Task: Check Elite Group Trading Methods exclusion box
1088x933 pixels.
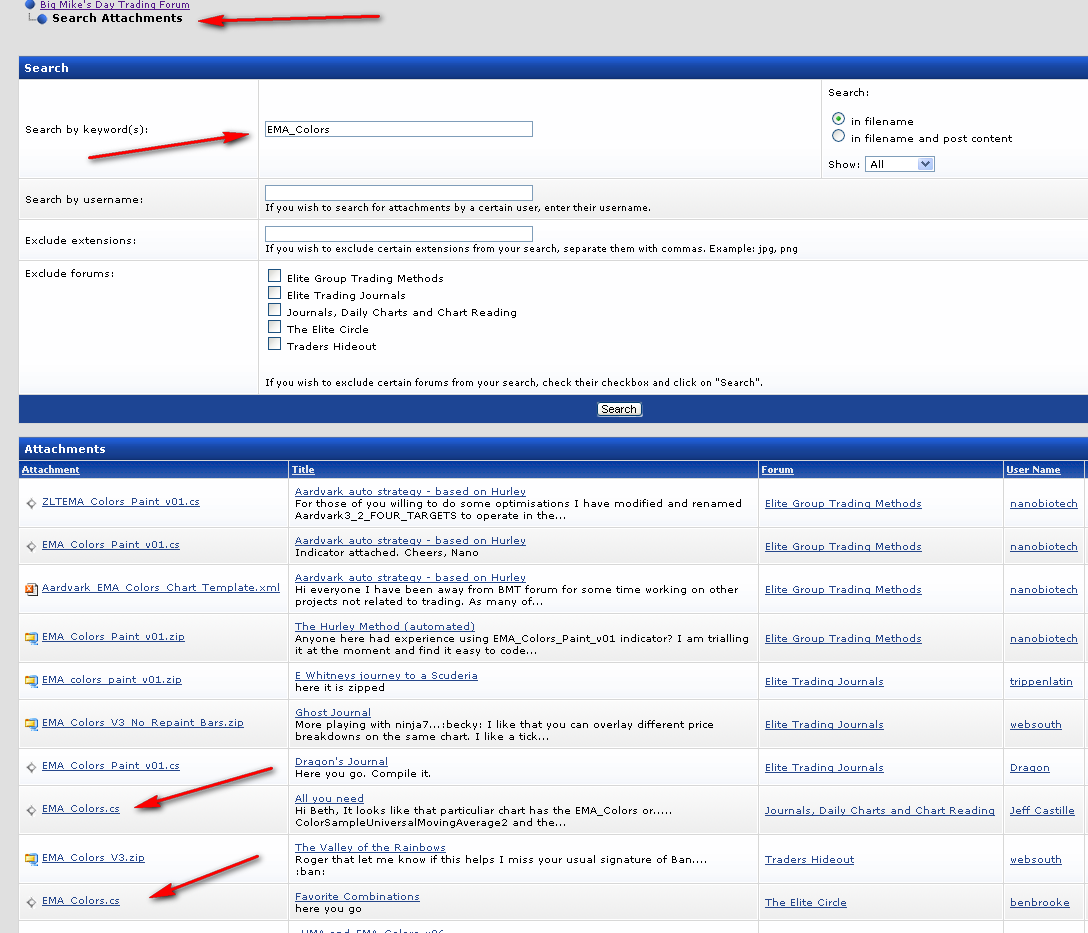Action: coord(275,275)
